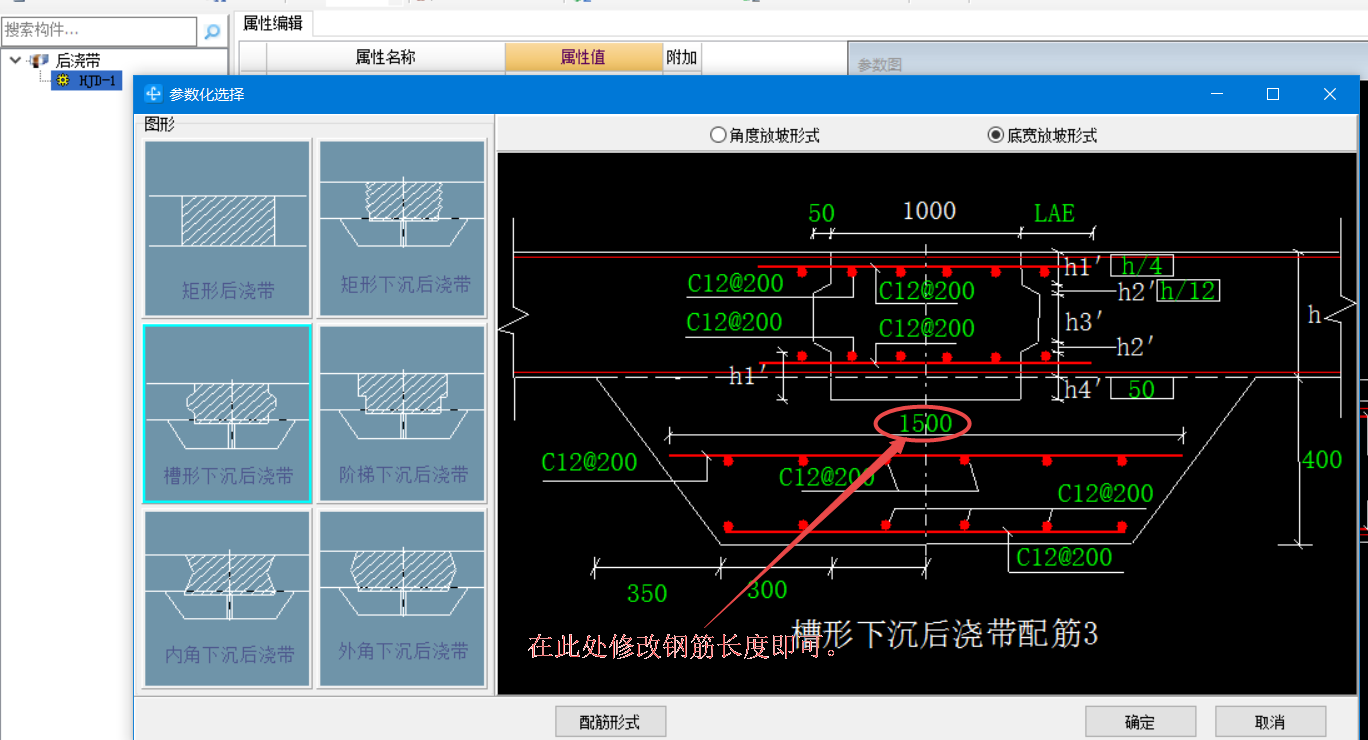
Task: Edit the 1500 rebar length value
Action: pos(925,424)
